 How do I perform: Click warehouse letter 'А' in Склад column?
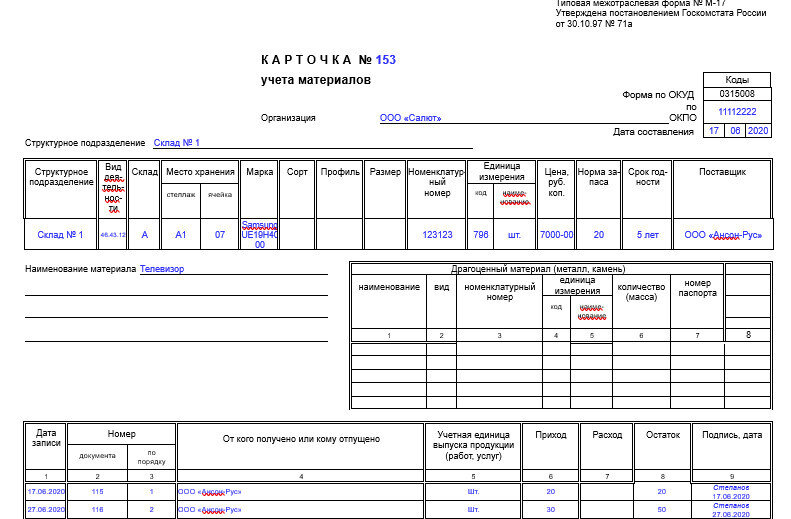145,235
